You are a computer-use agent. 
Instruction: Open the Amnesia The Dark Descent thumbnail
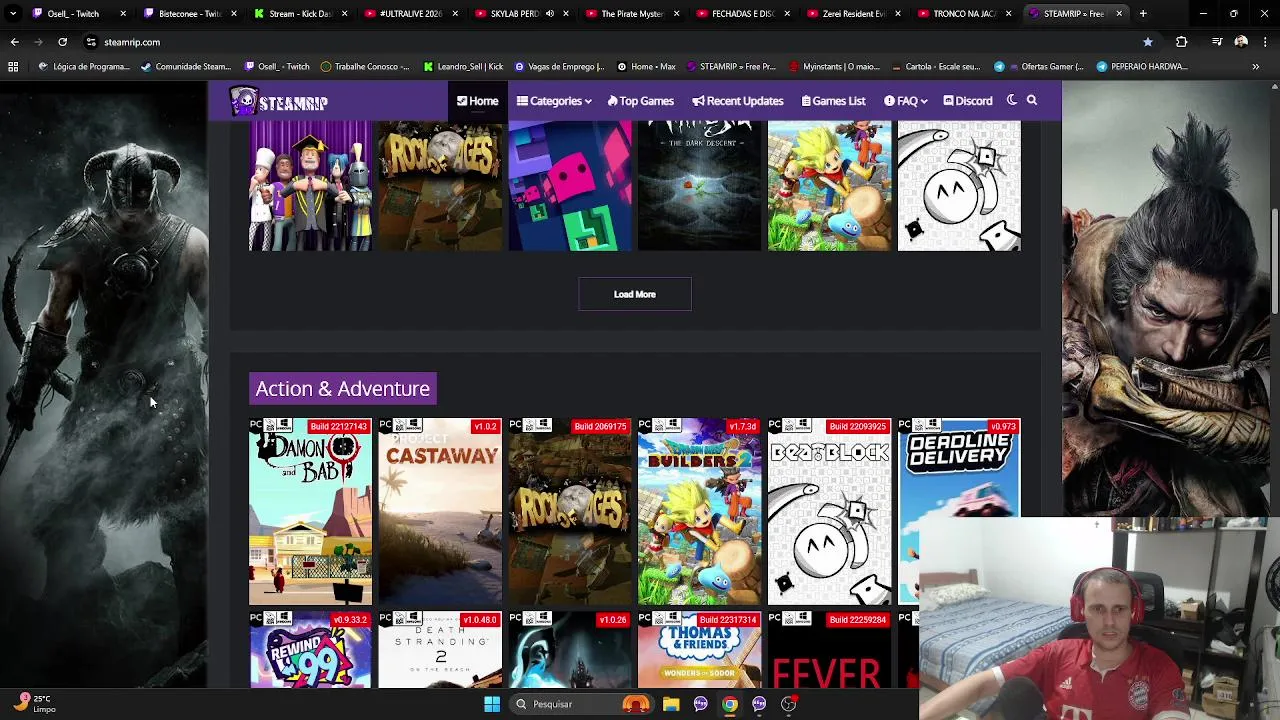(x=700, y=185)
